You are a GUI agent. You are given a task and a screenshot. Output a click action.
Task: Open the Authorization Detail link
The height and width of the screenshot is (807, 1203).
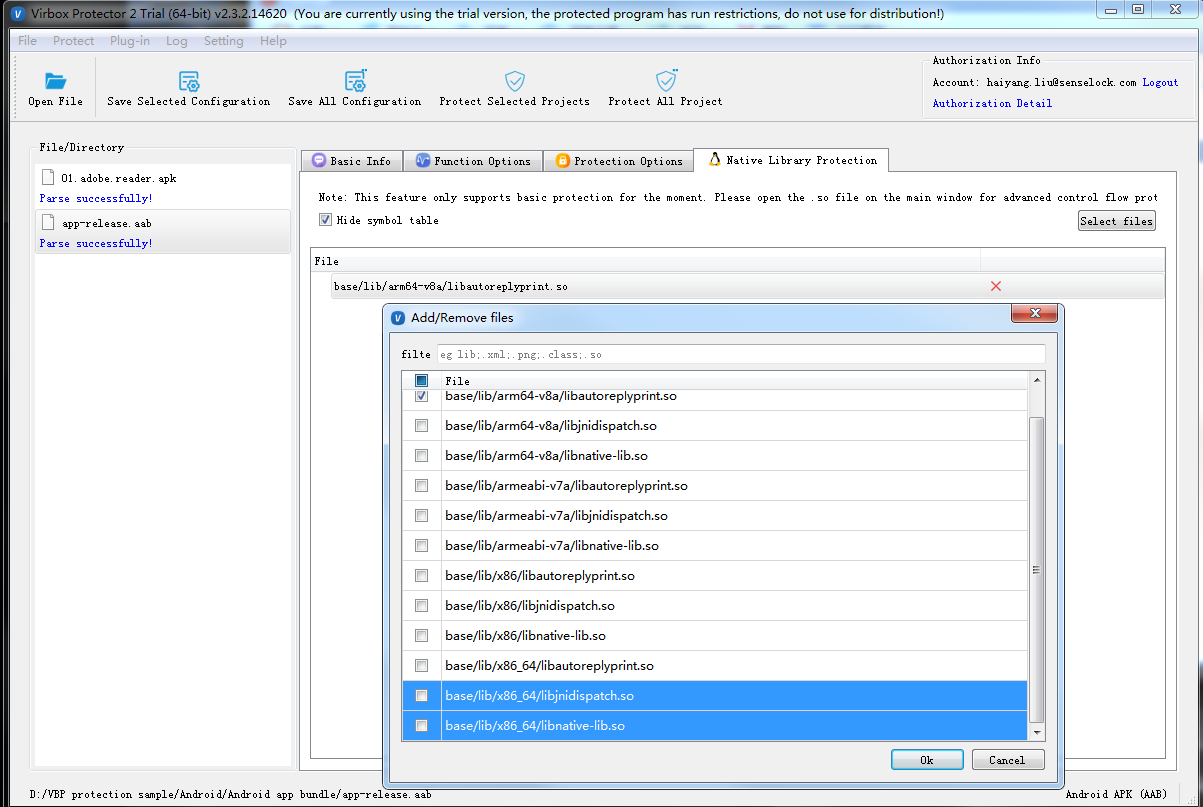[992, 103]
